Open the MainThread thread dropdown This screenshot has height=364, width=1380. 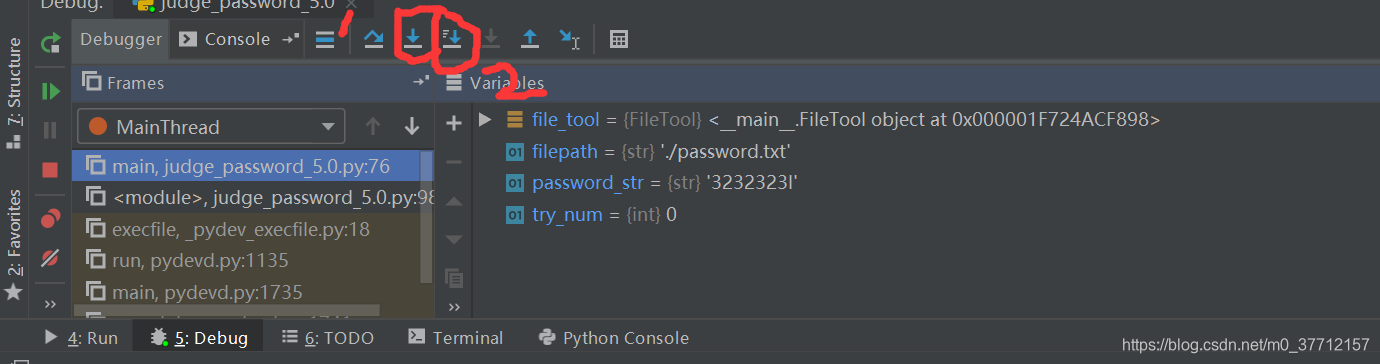point(211,127)
